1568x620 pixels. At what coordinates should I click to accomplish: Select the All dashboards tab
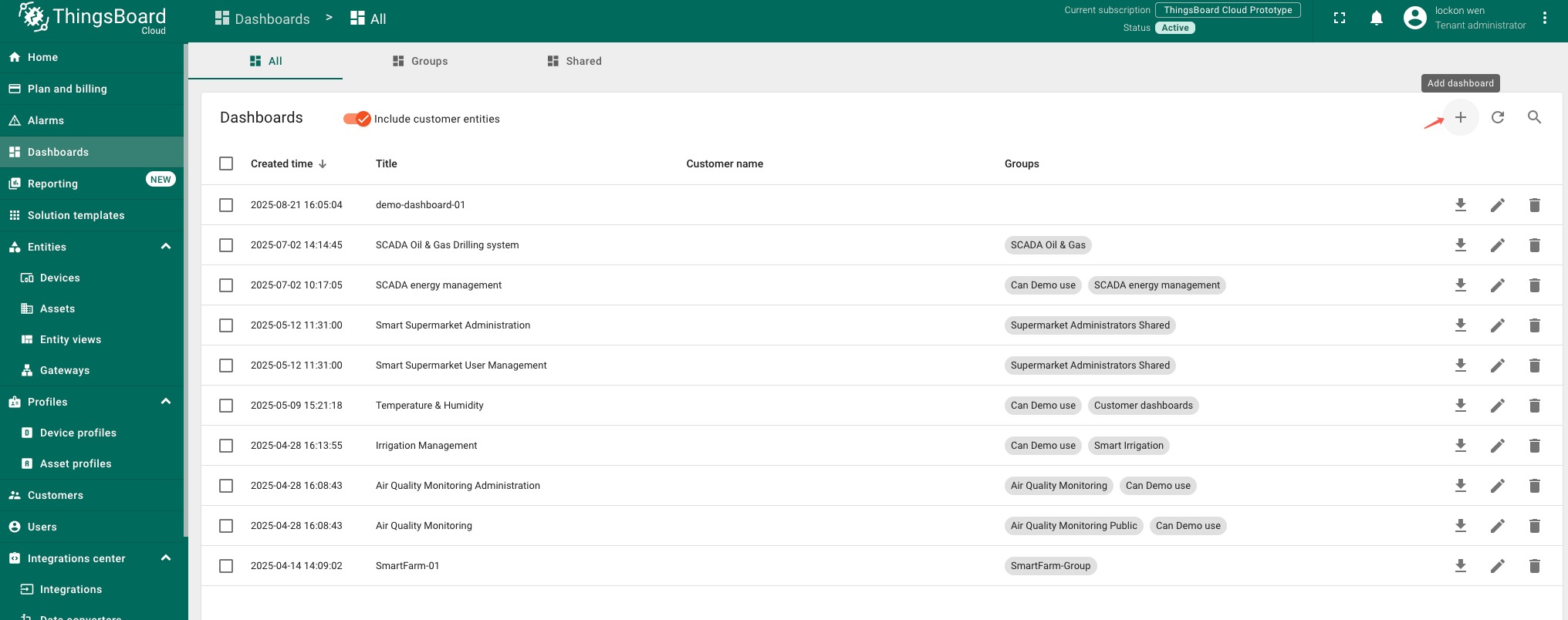point(265,61)
